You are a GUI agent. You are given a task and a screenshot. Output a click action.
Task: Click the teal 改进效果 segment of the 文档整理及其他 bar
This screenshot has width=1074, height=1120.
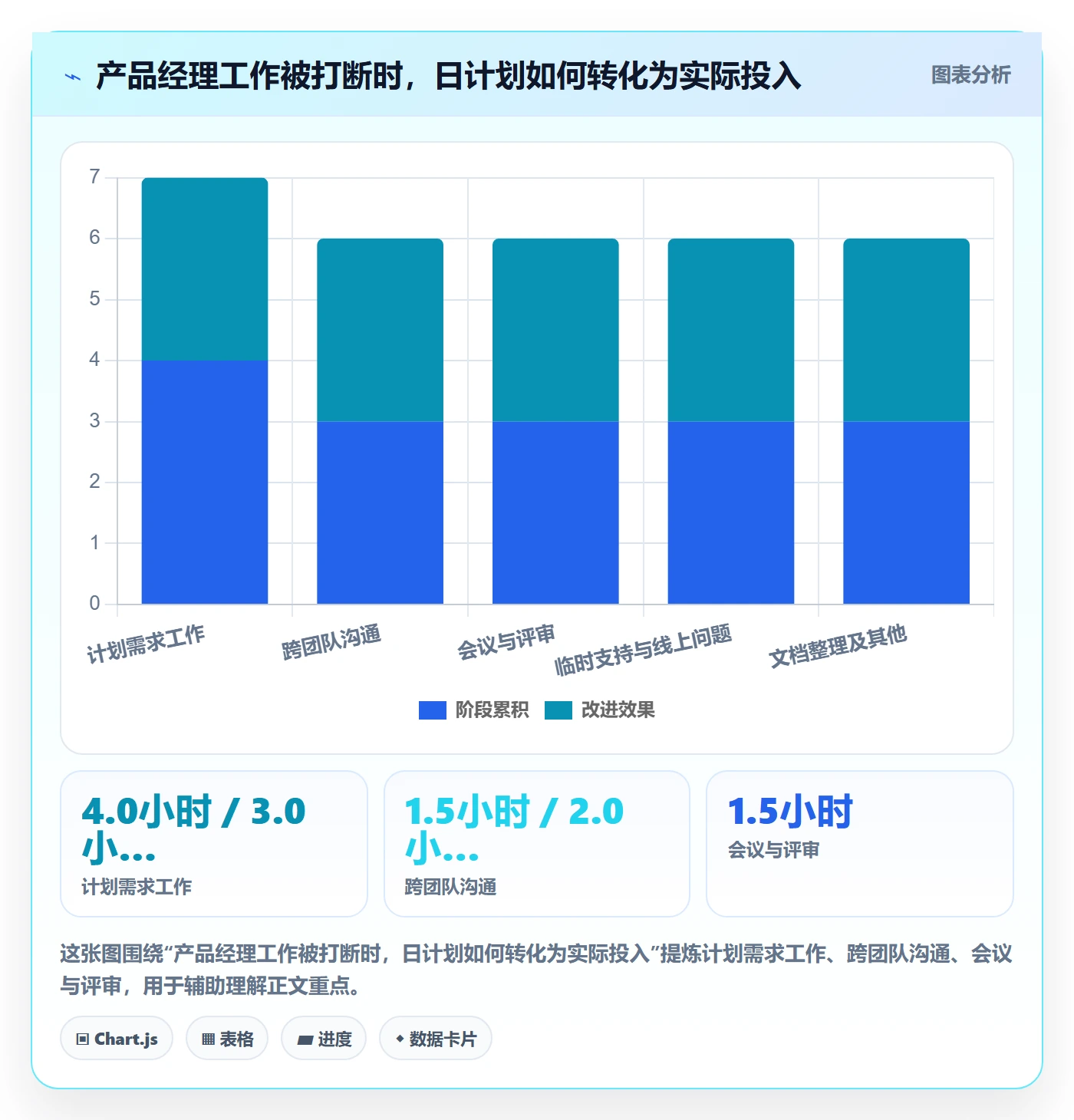point(907,330)
